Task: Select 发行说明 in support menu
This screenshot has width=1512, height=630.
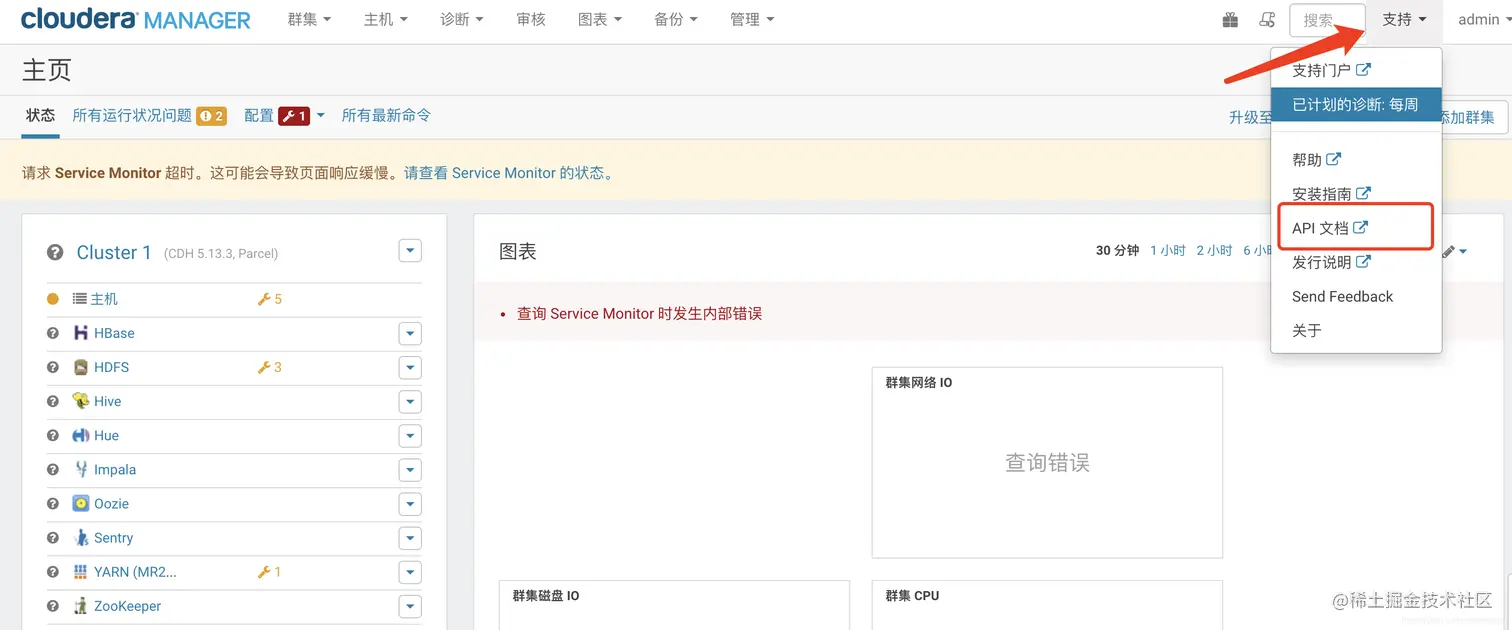Action: 1356,262
